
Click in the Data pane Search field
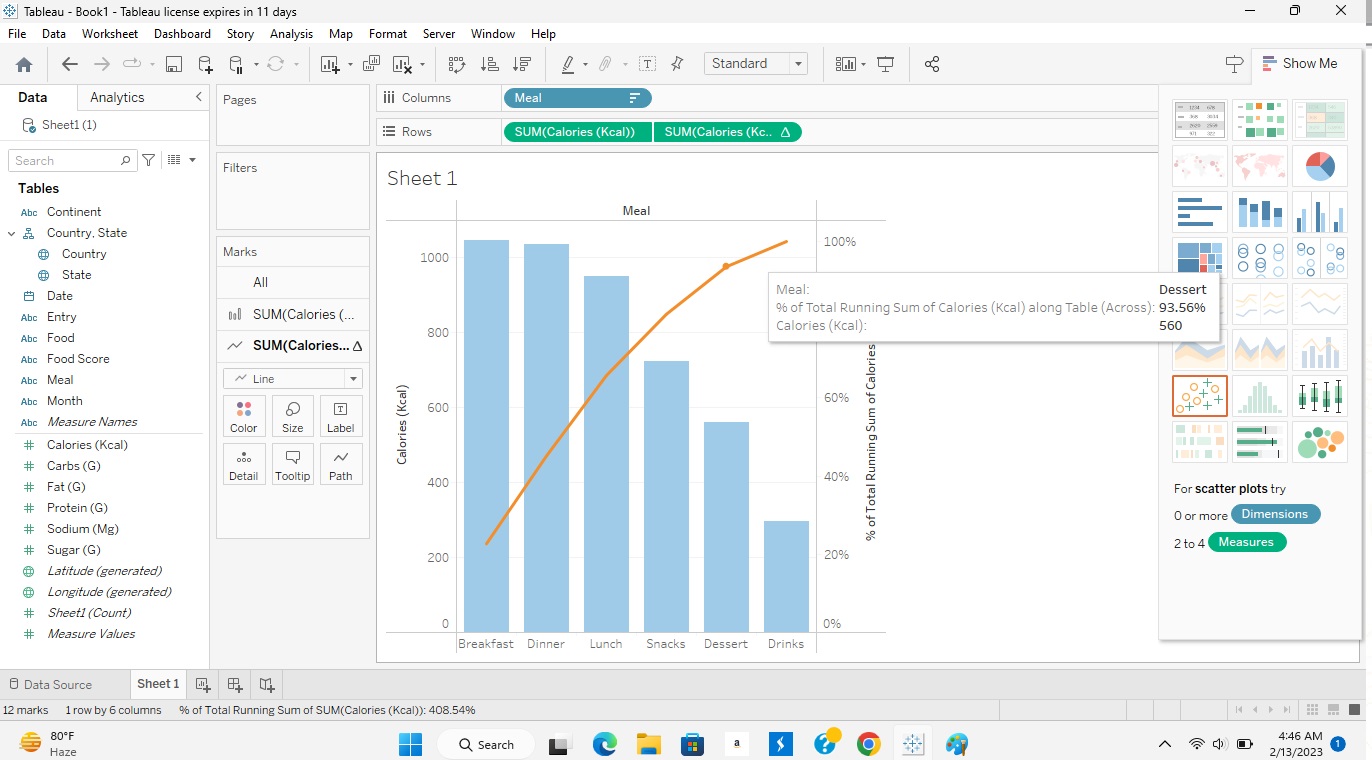73,160
